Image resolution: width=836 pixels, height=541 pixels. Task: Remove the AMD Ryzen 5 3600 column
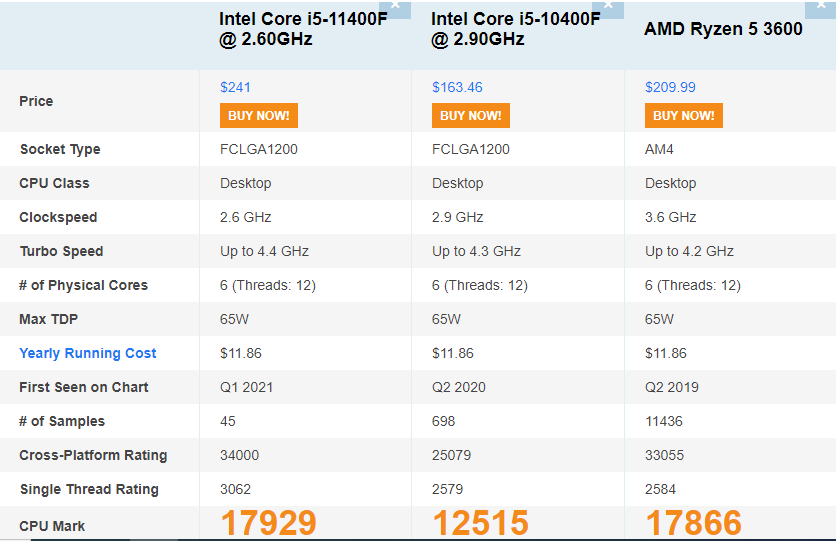click(821, 7)
